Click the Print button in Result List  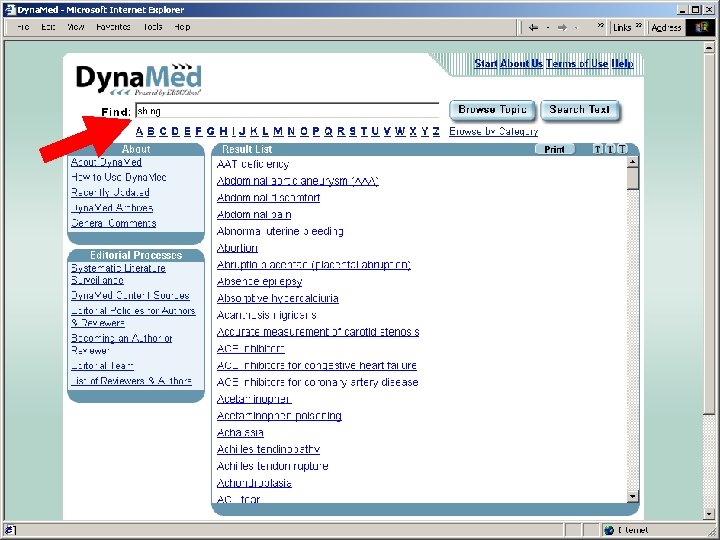coord(555,149)
